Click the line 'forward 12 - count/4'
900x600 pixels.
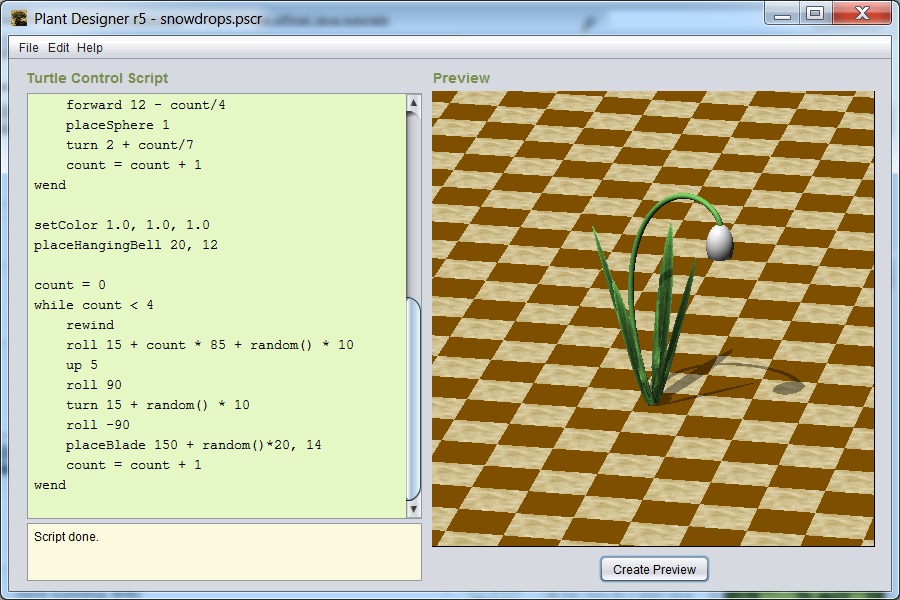pyautogui.click(x=145, y=105)
